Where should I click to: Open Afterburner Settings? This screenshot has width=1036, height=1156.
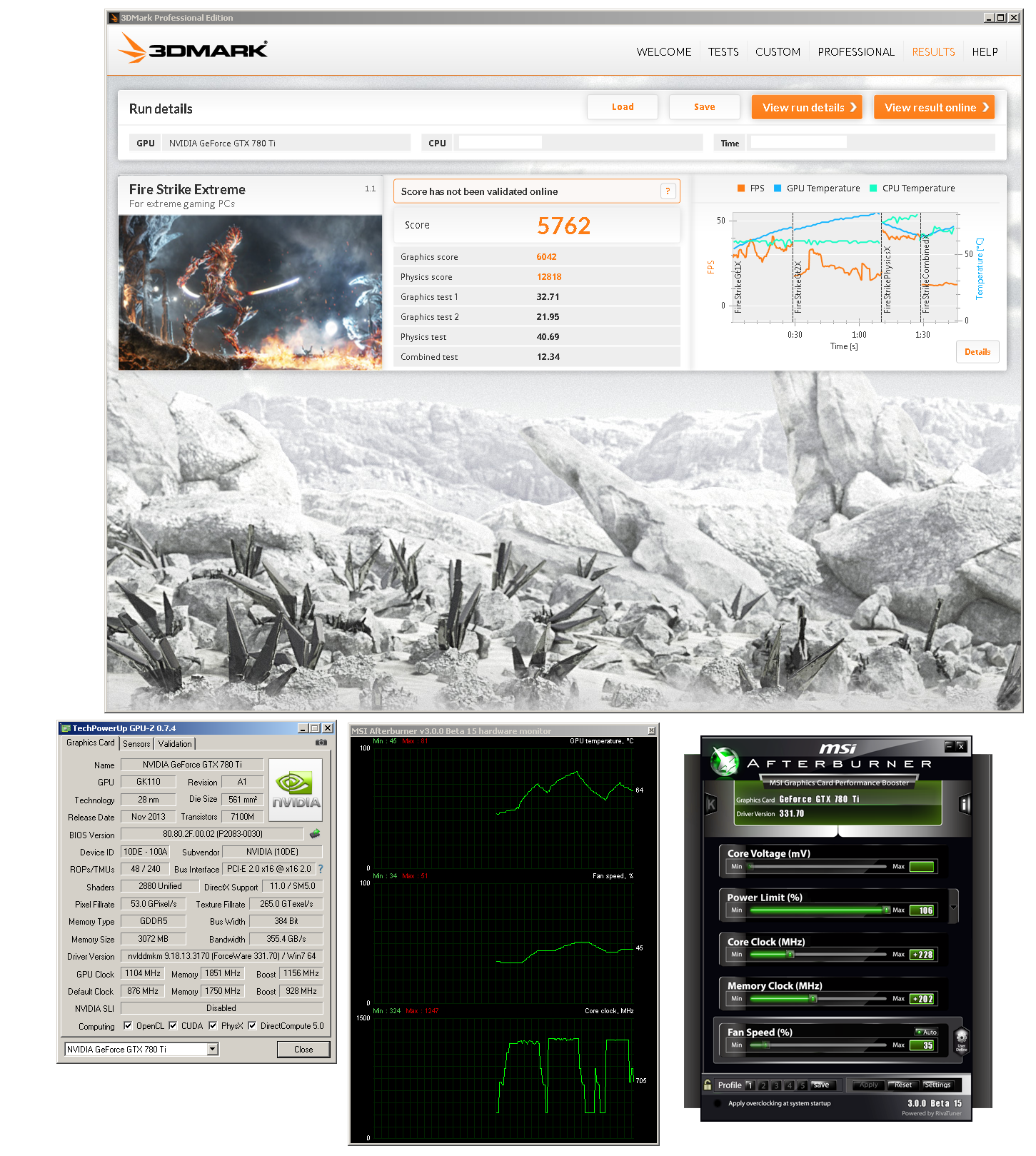(x=937, y=1085)
